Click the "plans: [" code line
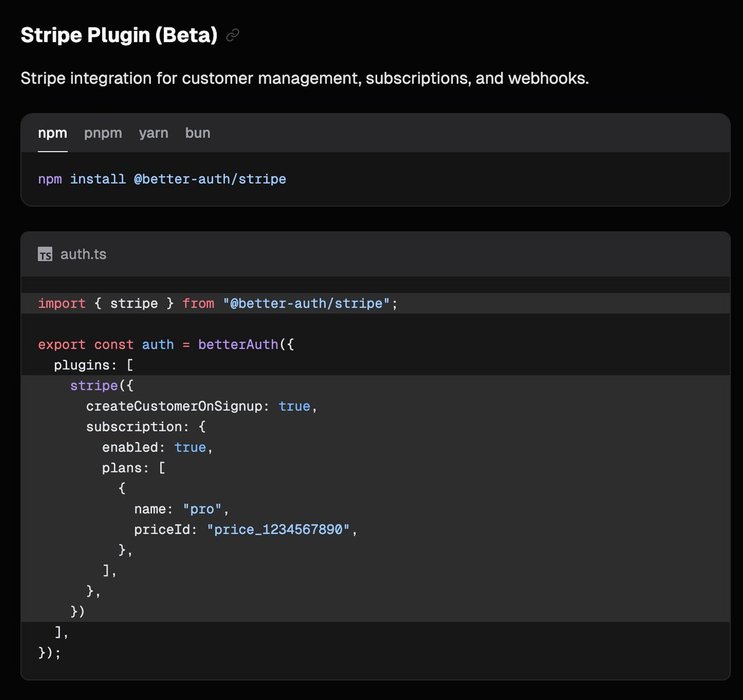Viewport: 743px width, 700px height. click(134, 468)
